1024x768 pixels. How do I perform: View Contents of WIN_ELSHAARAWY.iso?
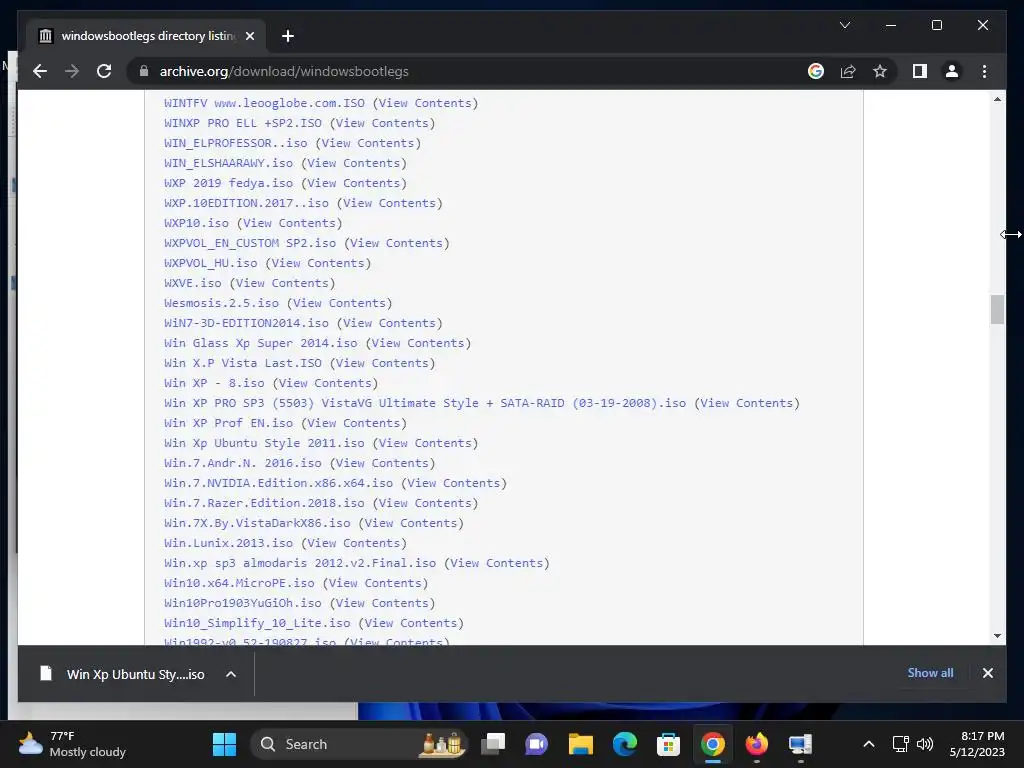tap(353, 163)
